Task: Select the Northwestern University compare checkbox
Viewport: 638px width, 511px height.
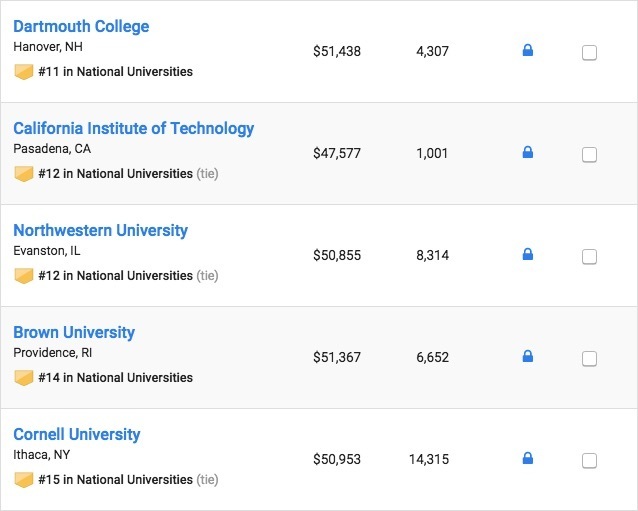Action: pyautogui.click(x=589, y=257)
